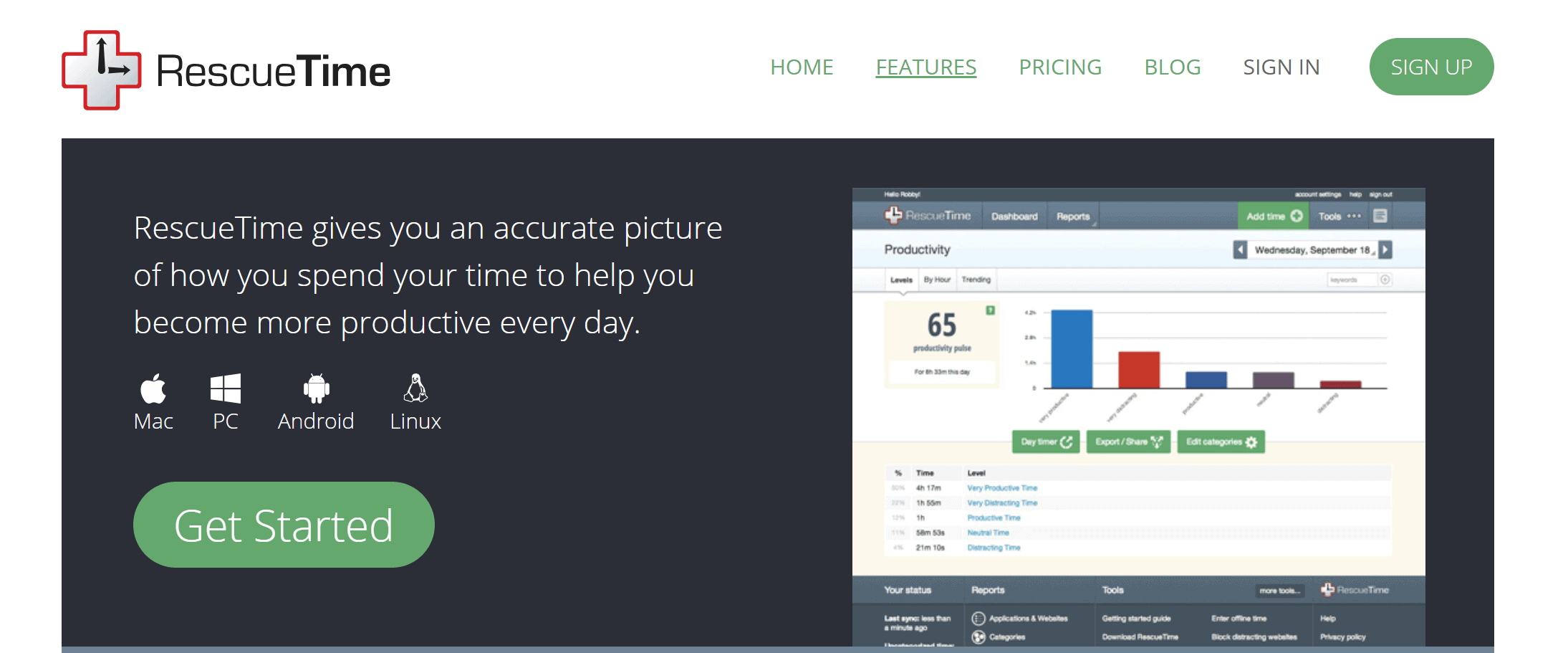The image size is (1568, 653).
Task: Click the green question mark help icon
Action: click(990, 310)
